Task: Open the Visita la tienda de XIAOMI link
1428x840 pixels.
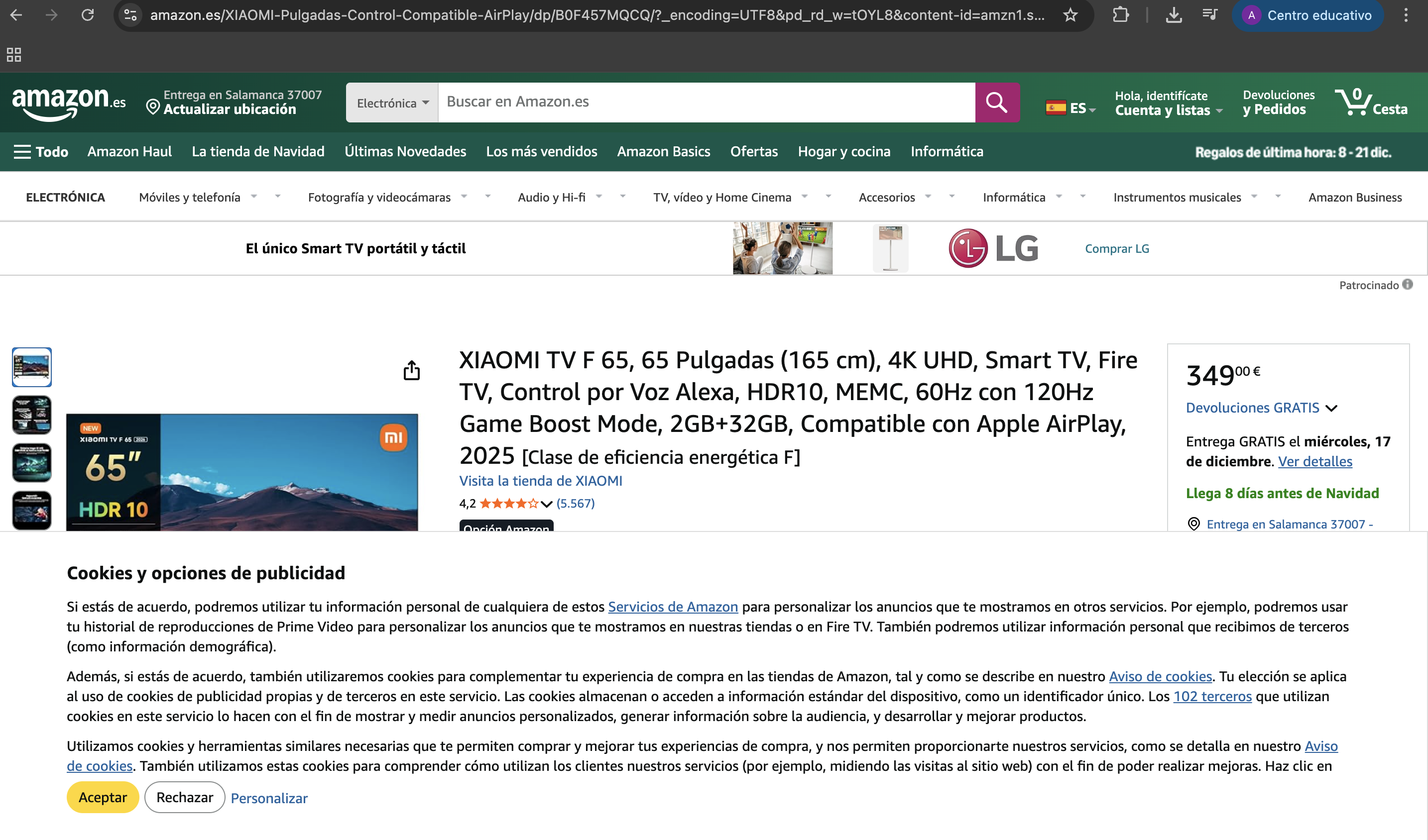Action: (x=540, y=481)
